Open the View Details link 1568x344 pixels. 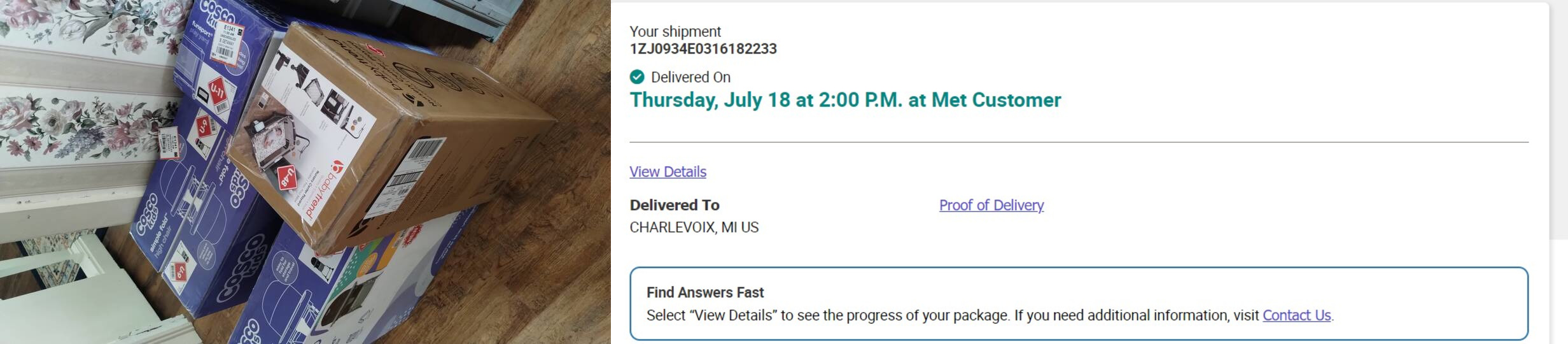coord(668,172)
